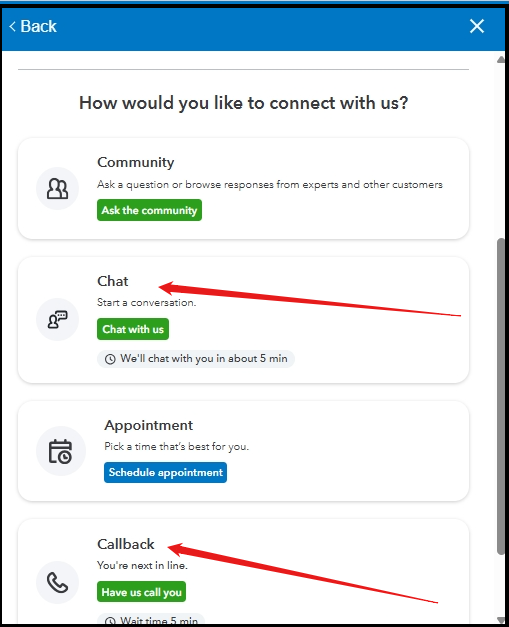
Task: Go Back to previous screen
Action: (x=33, y=26)
